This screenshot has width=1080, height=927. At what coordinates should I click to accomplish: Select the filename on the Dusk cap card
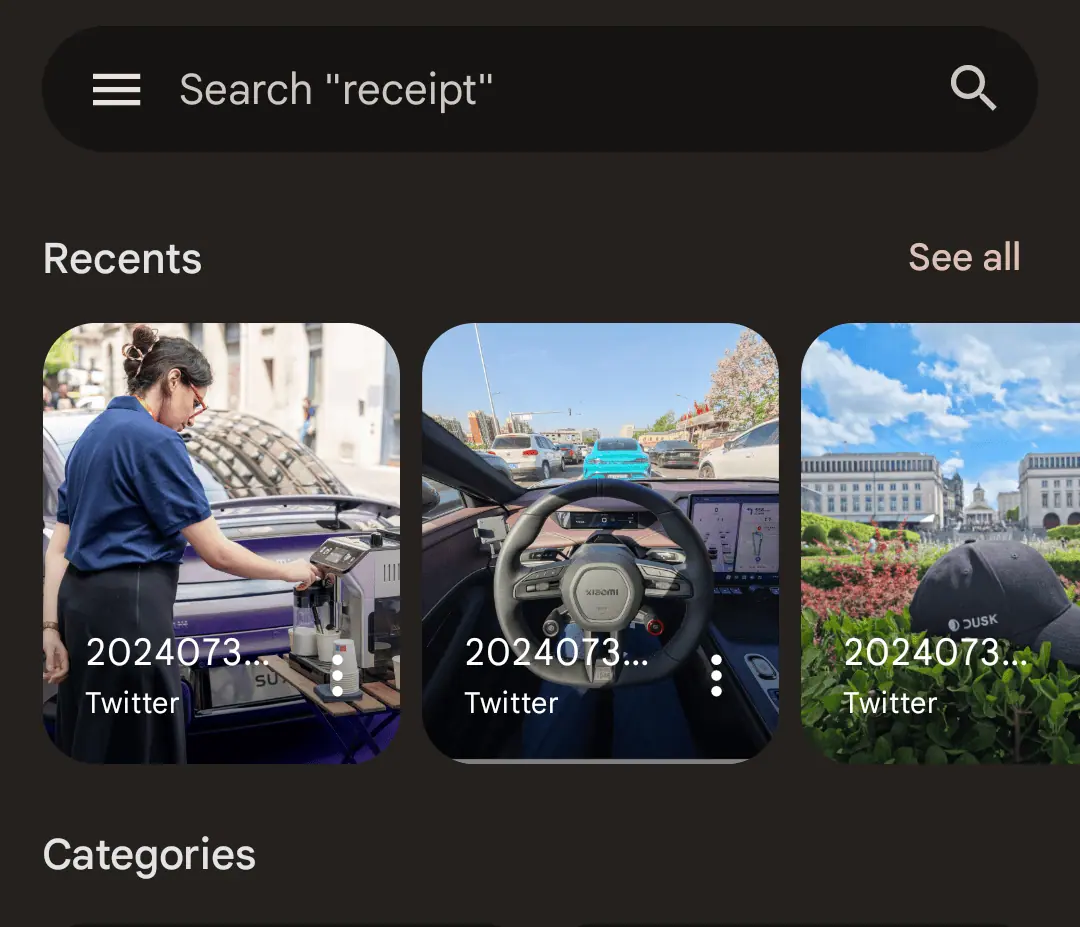(x=935, y=652)
